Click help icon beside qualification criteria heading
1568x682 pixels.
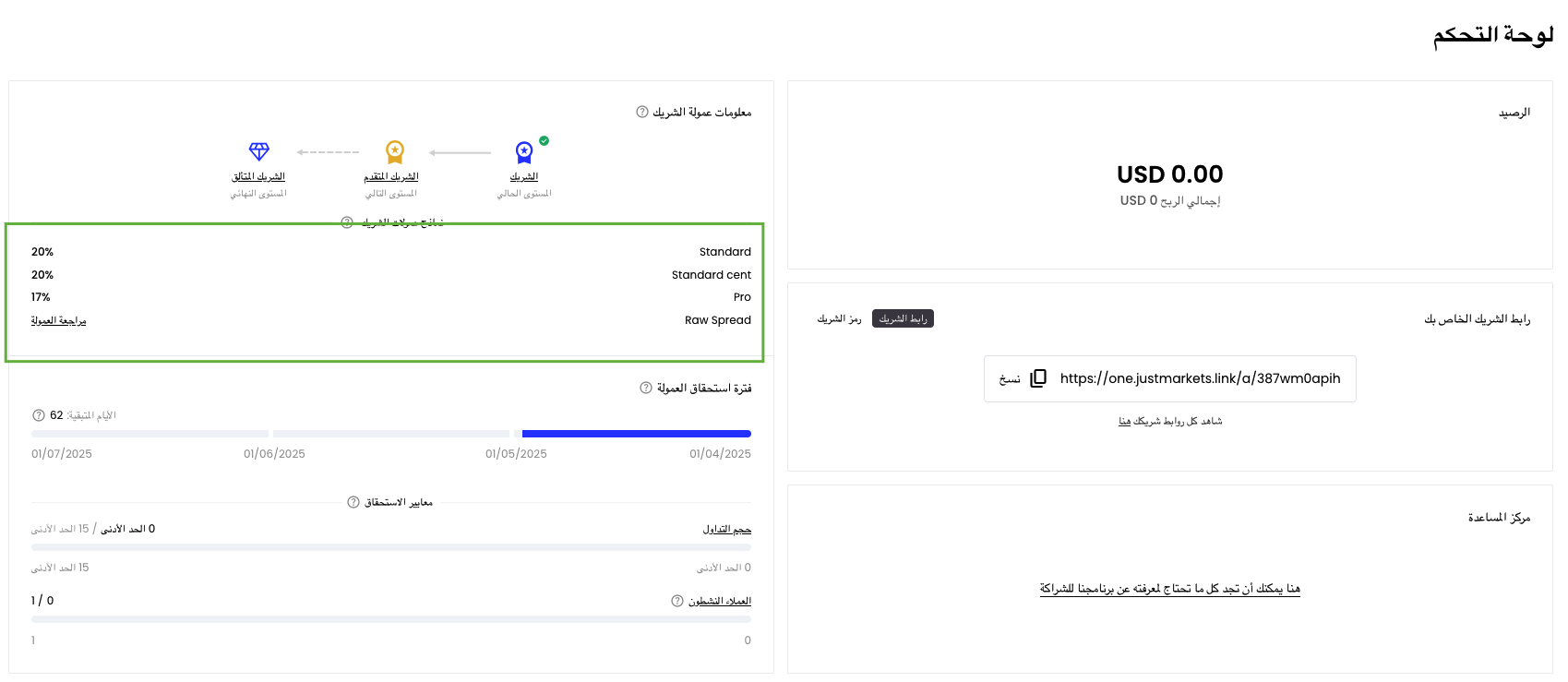(353, 502)
